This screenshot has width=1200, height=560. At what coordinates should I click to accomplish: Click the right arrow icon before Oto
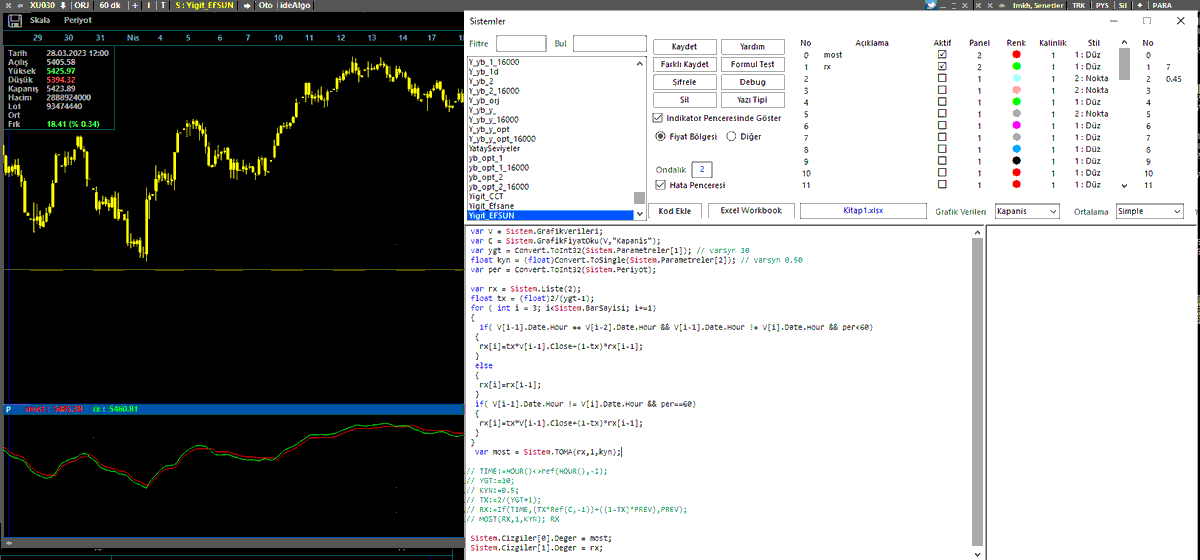pos(247,5)
